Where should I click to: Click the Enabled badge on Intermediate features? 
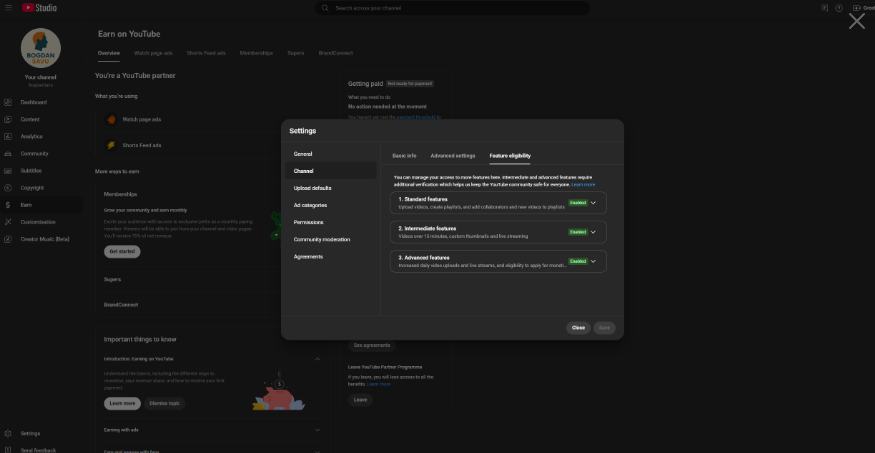[578, 232]
